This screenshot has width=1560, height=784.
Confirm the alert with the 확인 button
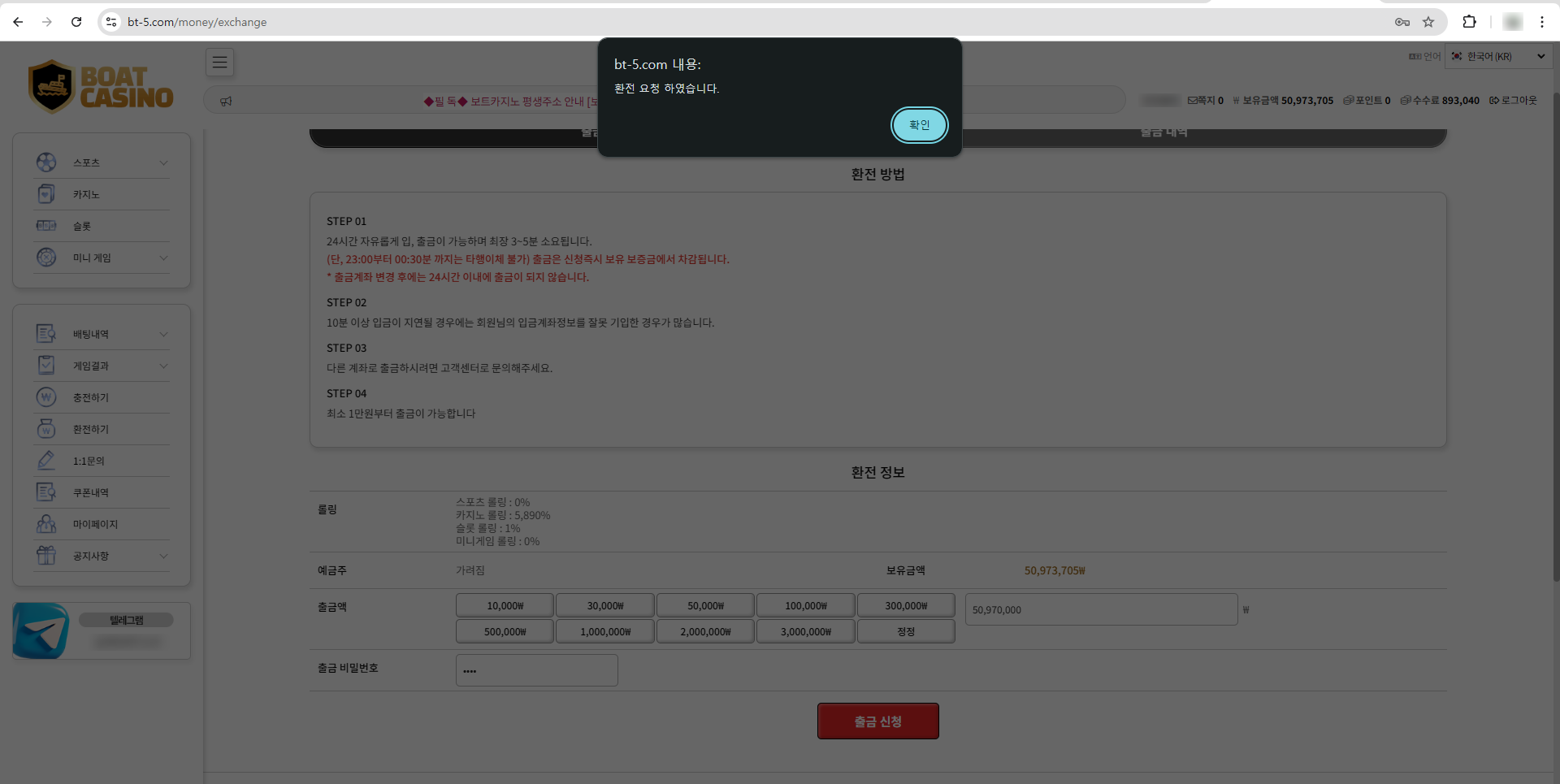pos(919,125)
